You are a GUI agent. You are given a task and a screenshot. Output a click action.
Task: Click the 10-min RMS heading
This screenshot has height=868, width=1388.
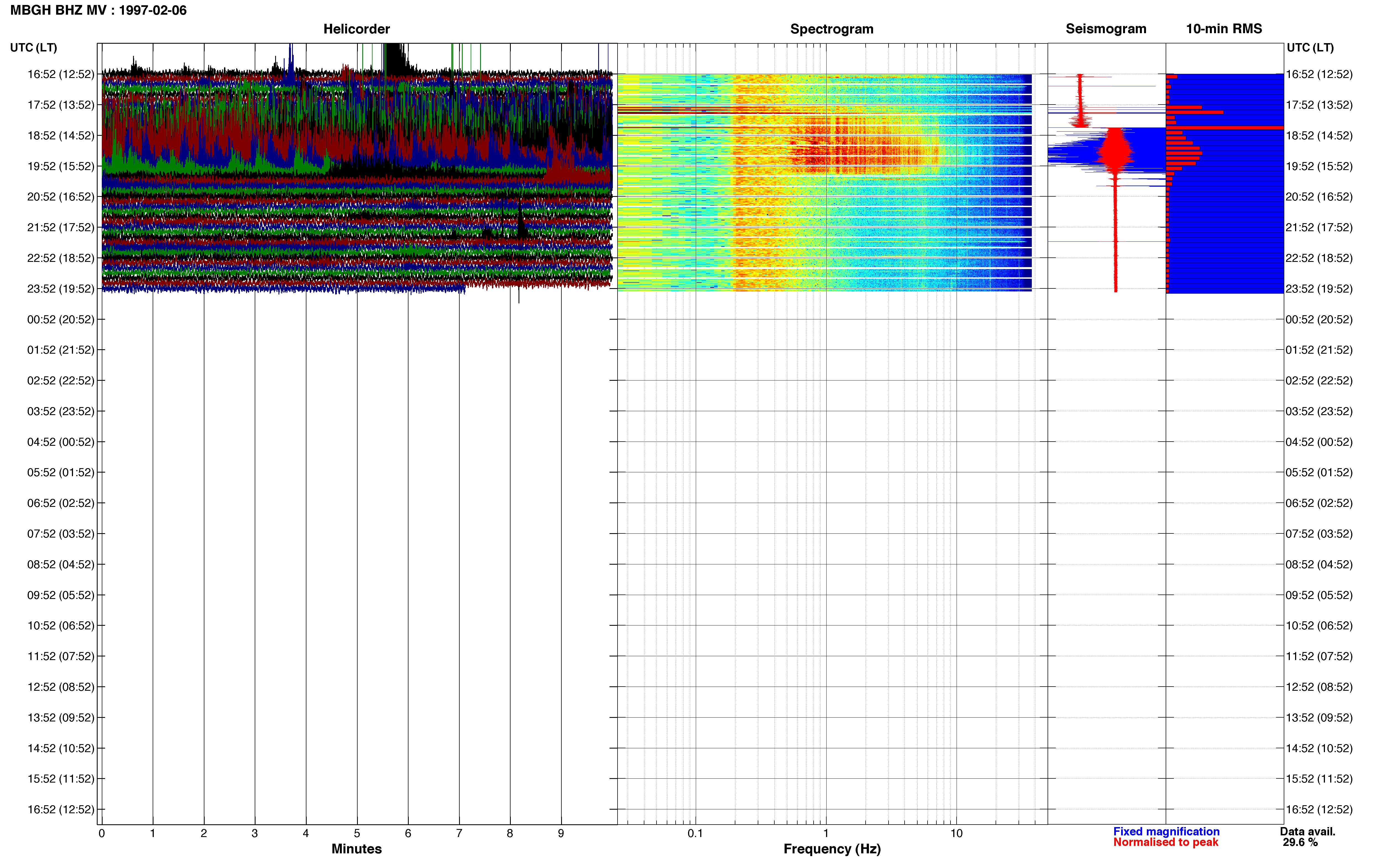pos(1224,29)
